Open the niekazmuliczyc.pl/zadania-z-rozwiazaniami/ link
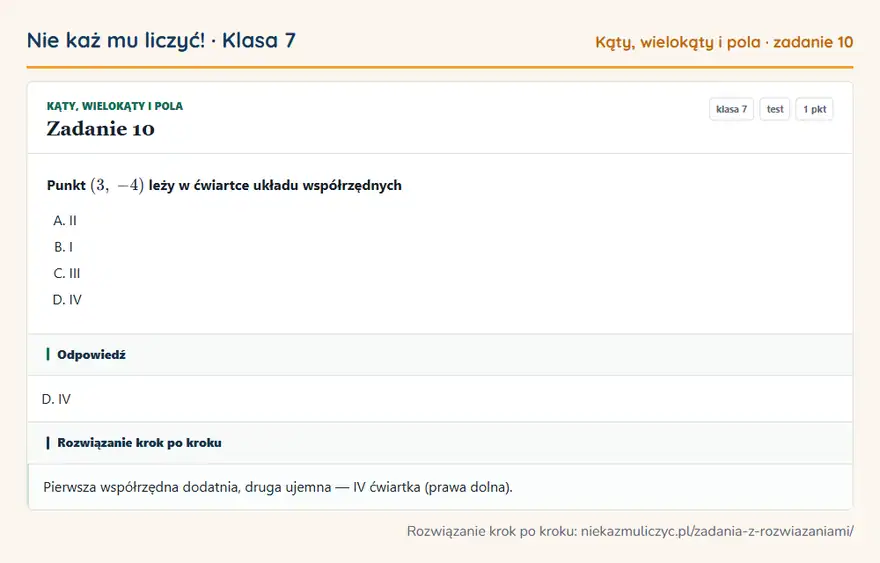Viewport: 880px width, 563px height. (x=717, y=531)
